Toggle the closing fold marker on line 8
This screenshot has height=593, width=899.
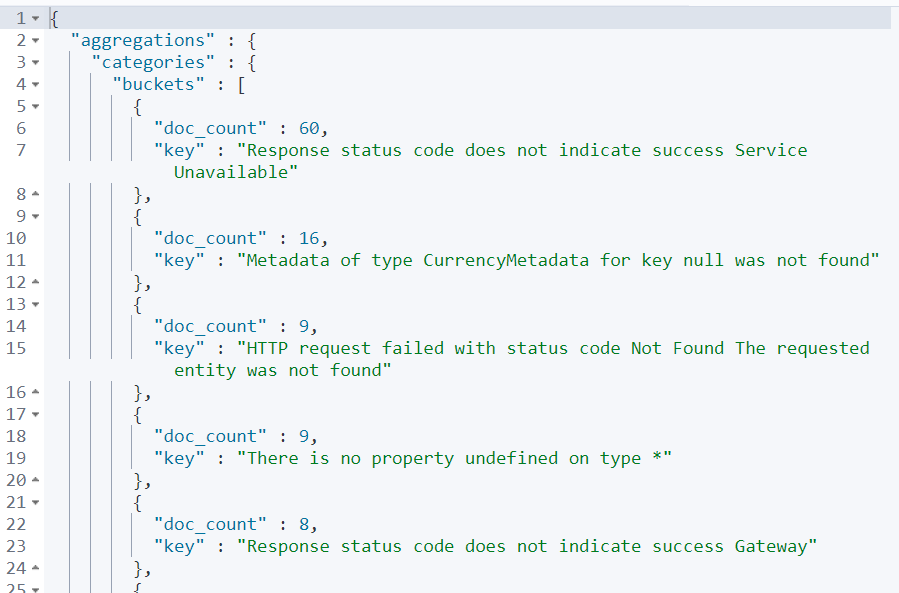click(36, 194)
